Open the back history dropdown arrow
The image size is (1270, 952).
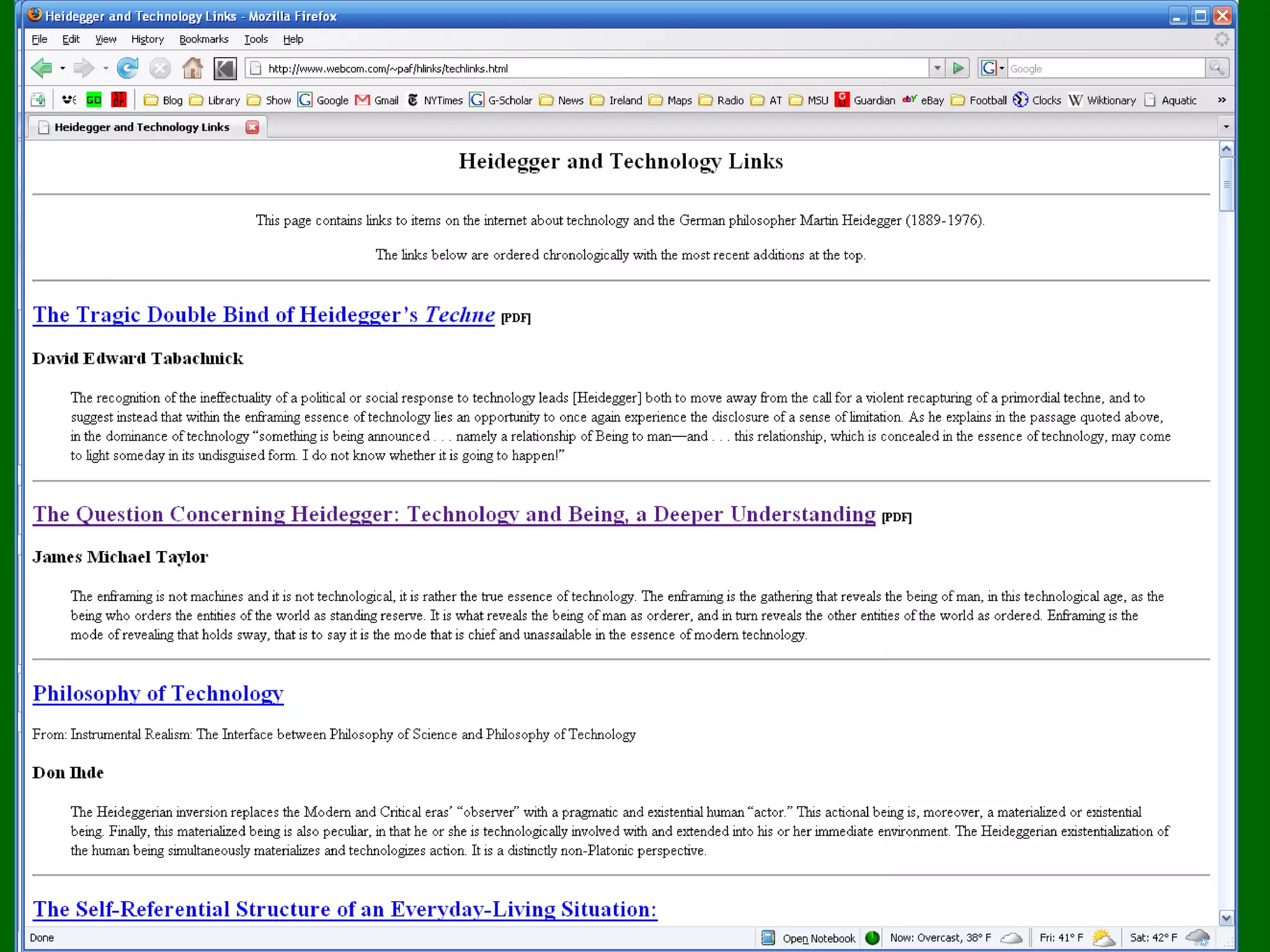[63, 68]
